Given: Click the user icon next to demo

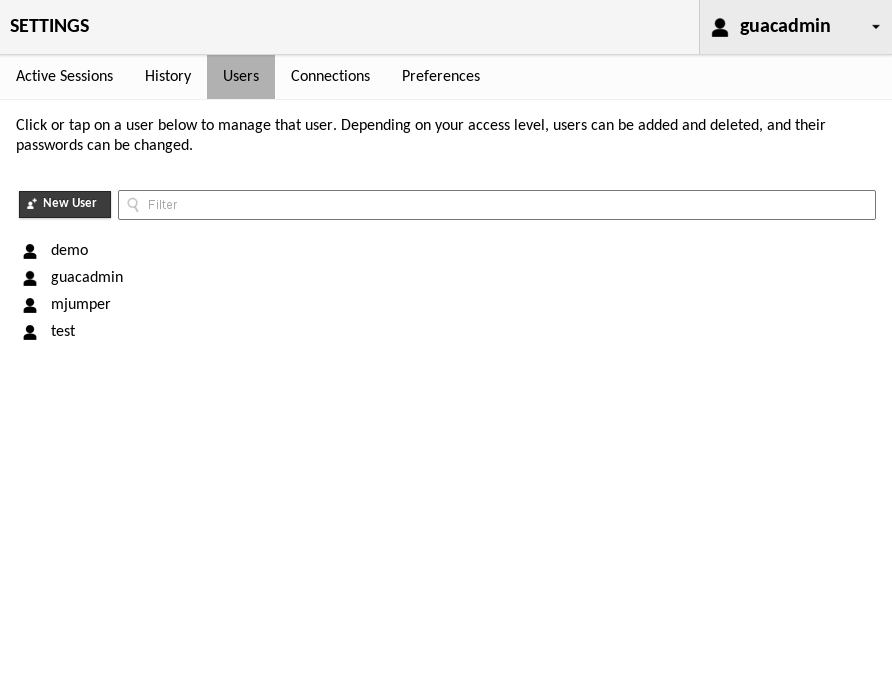Looking at the screenshot, I should (x=30, y=251).
